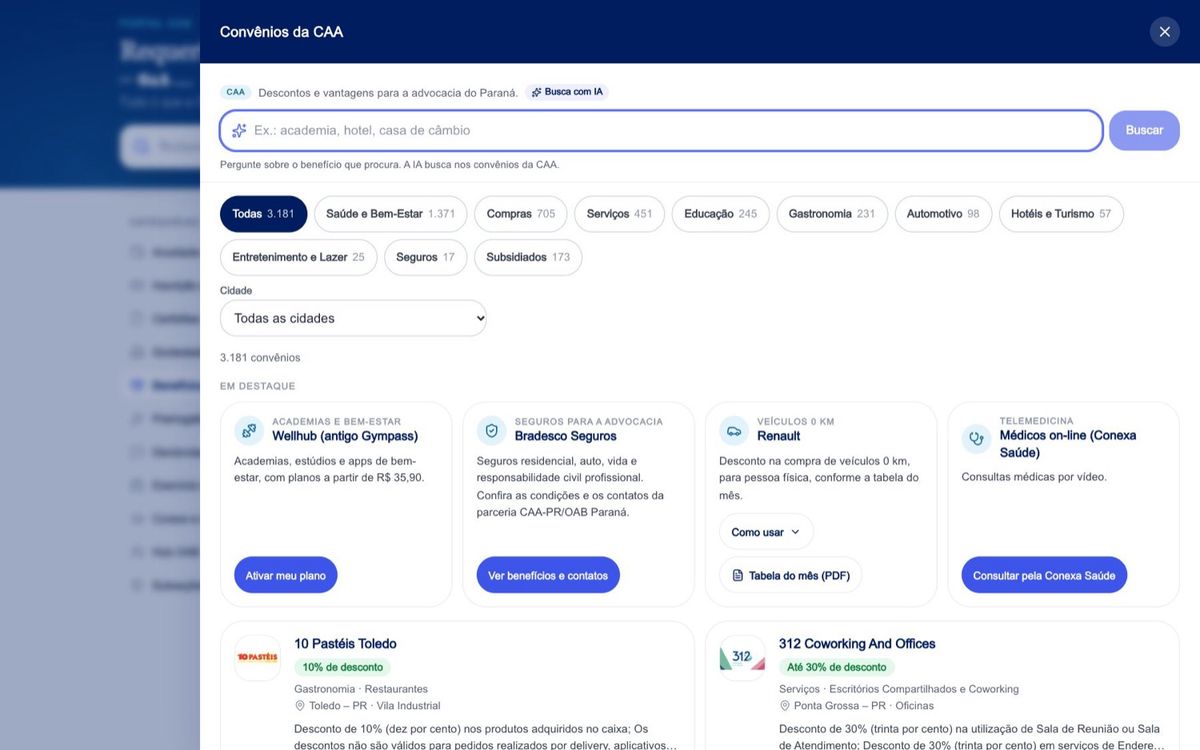Open the 312 Coworking And Offices listing title

[x=857, y=644]
